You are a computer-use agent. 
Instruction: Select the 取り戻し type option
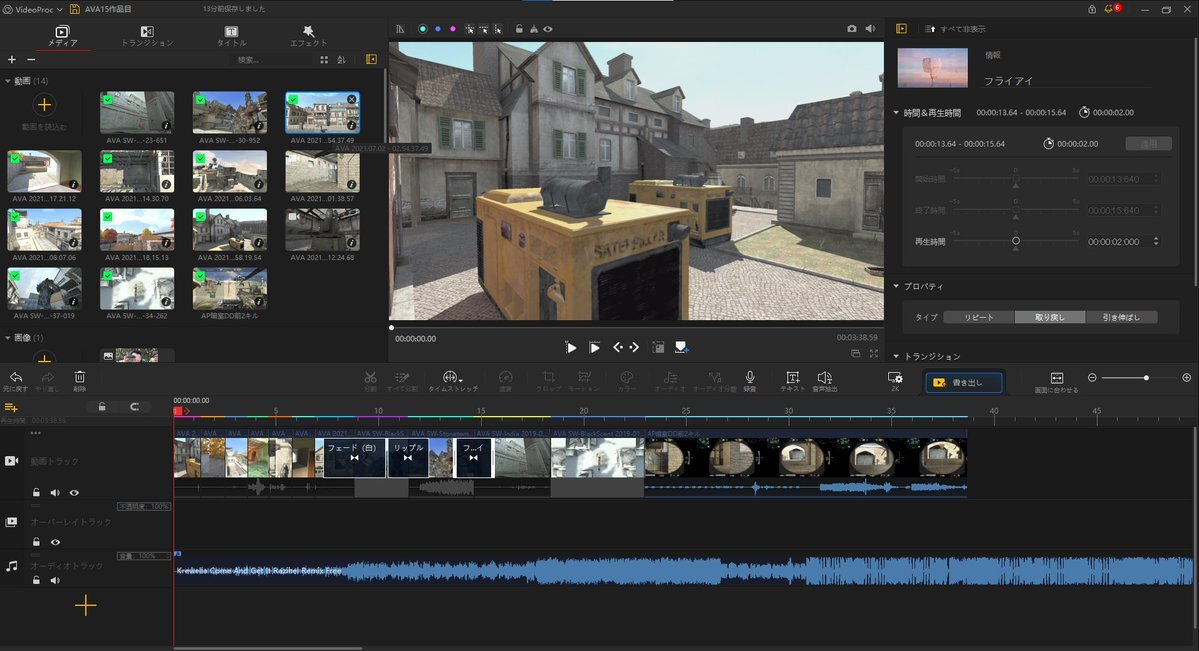click(x=1050, y=317)
